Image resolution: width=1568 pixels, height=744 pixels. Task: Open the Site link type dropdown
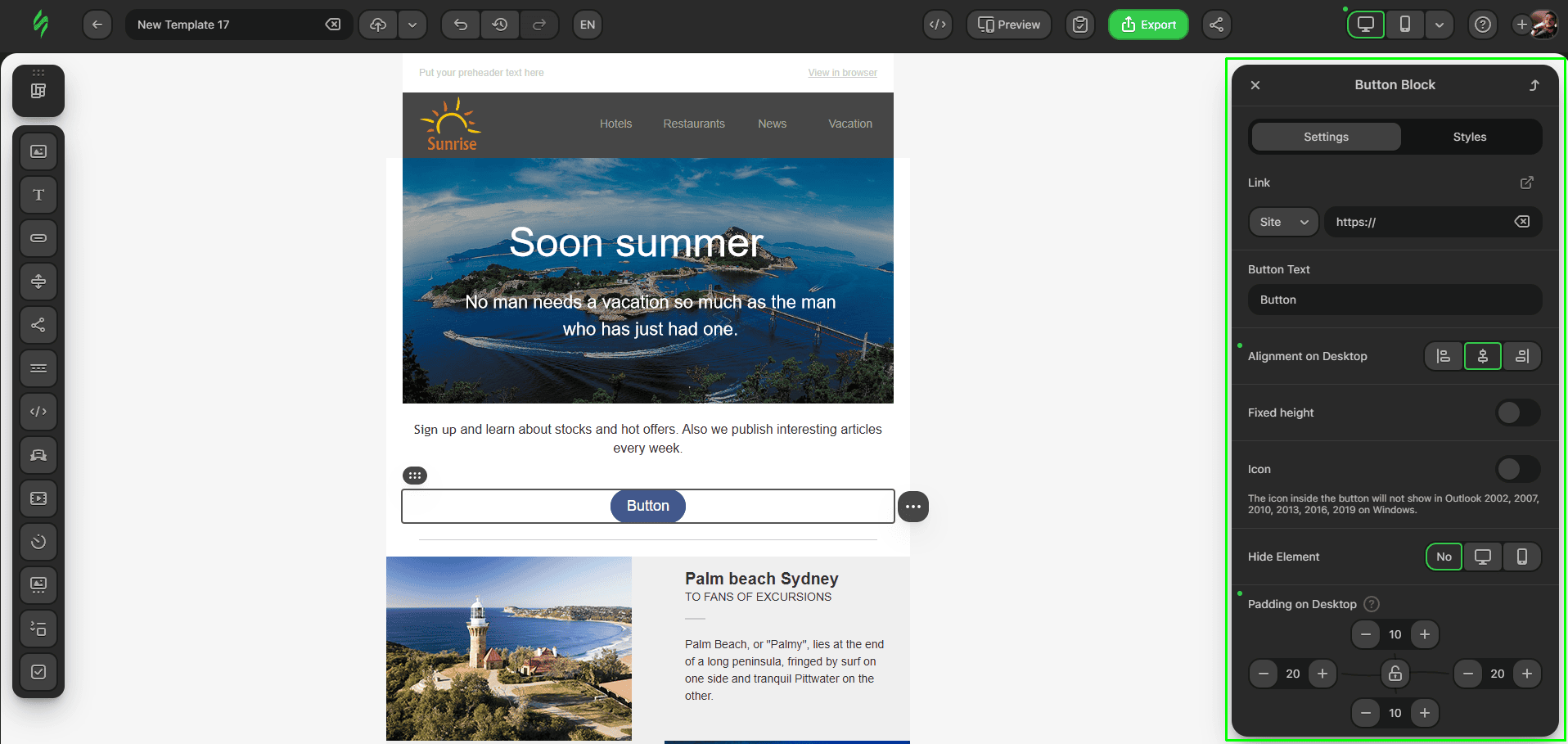tap(1283, 222)
